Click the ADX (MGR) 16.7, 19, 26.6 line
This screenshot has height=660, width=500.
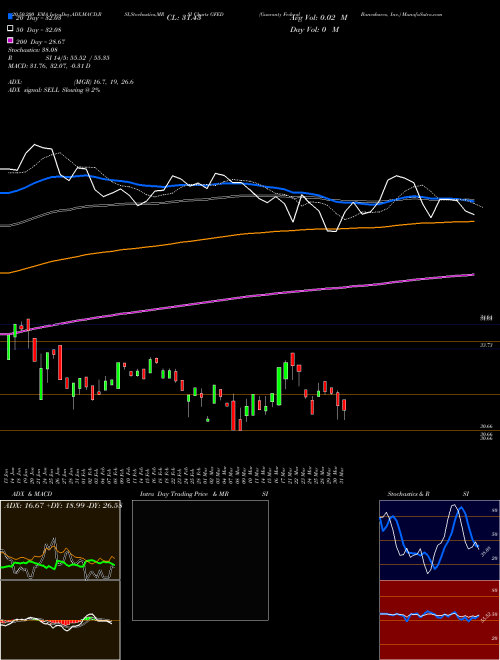tap(71, 82)
